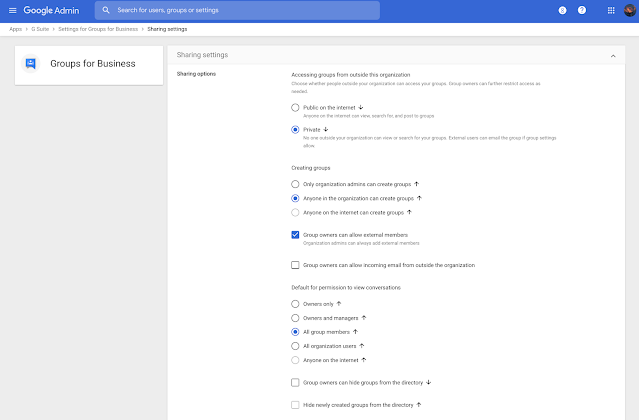Click the Sharing settings breadcrumb
Screen dimensions: 639x420
coord(167,29)
